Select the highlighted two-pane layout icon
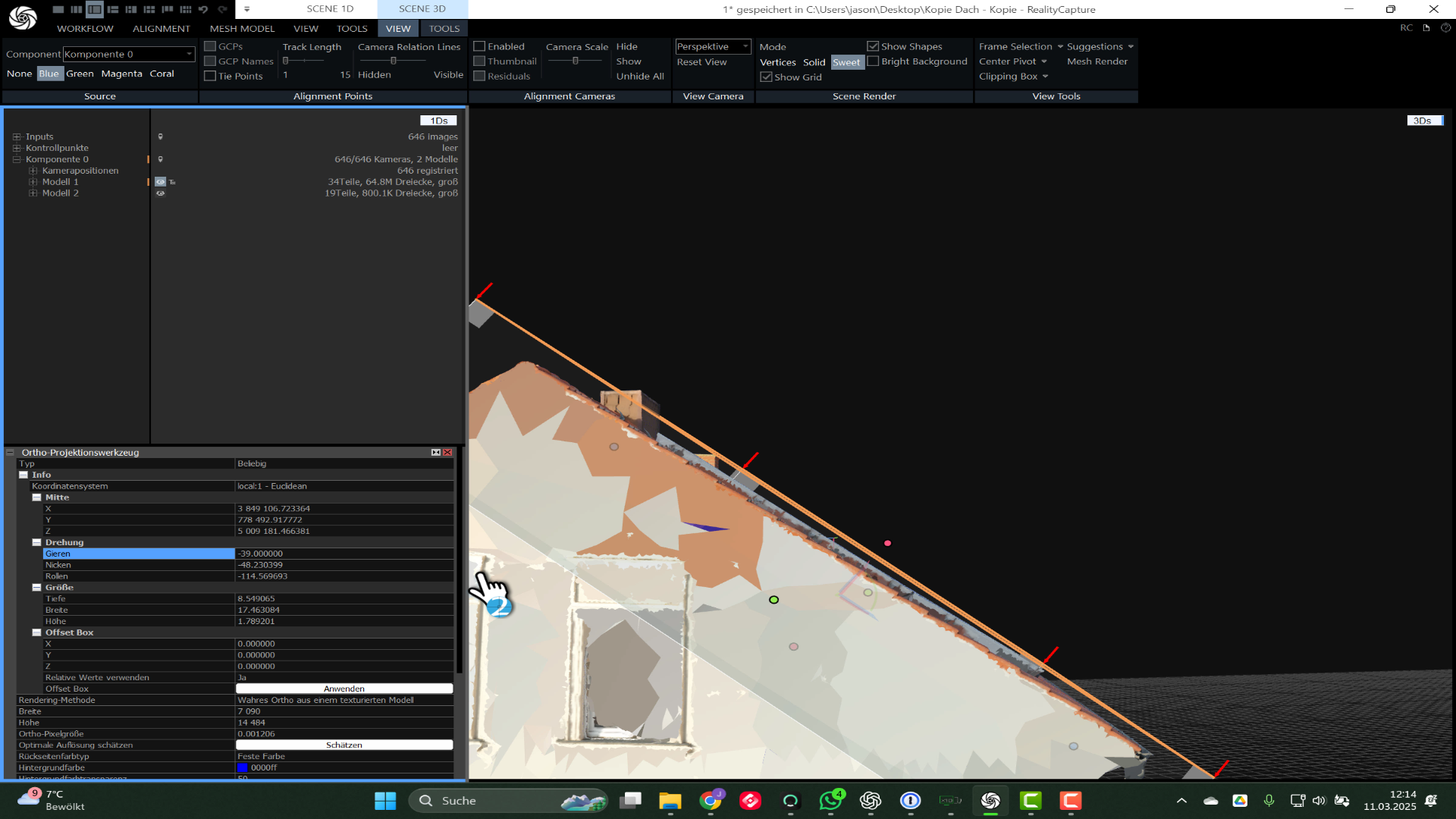 click(94, 9)
